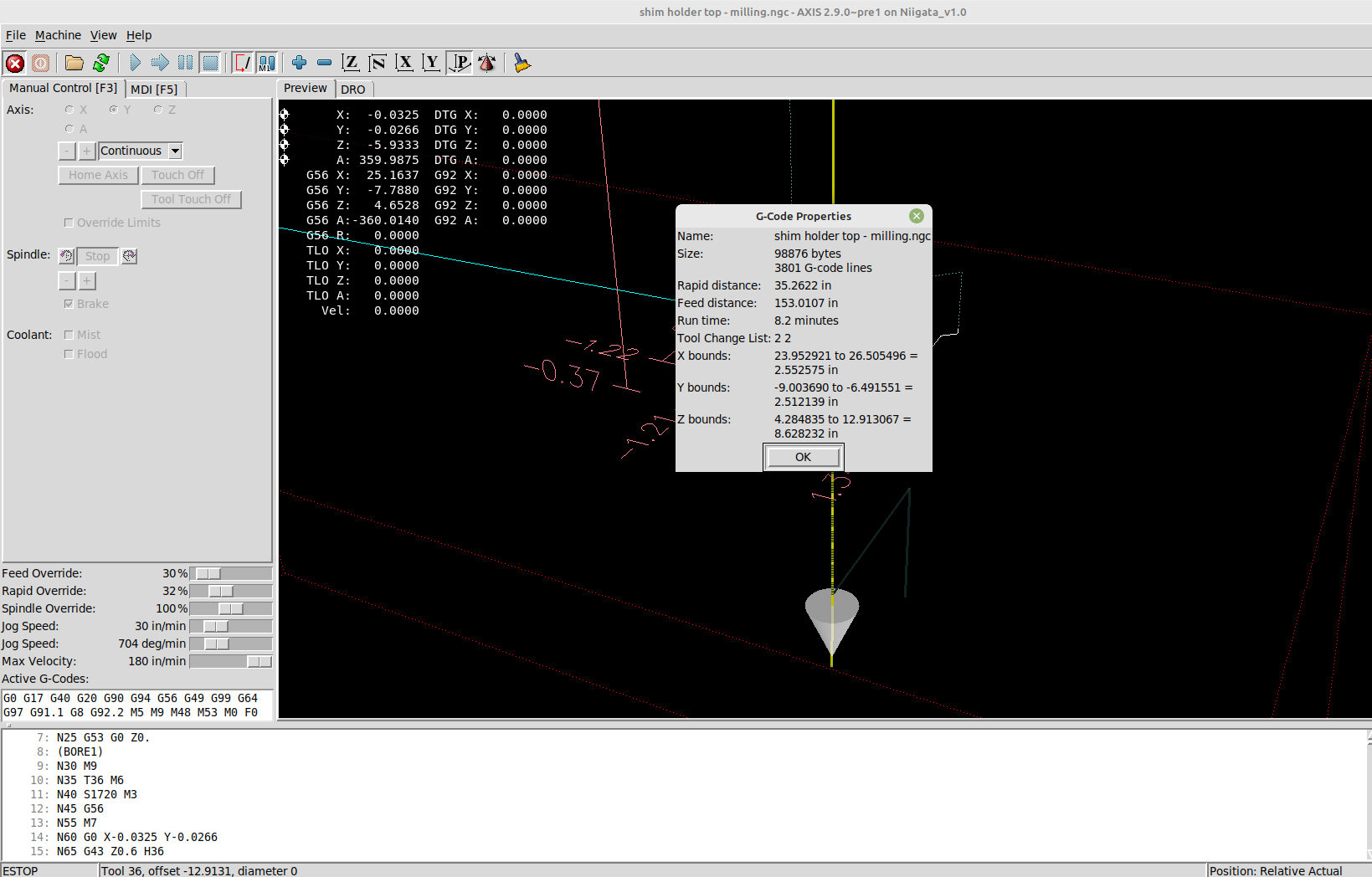Switch to Top view Z icon
The width and height of the screenshot is (1372, 877).
tap(351, 63)
